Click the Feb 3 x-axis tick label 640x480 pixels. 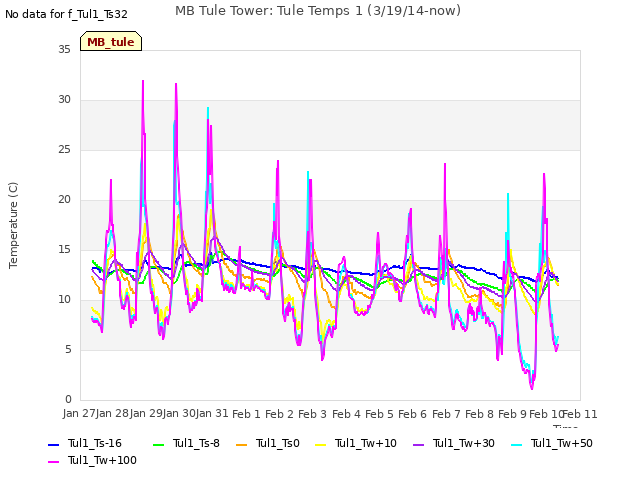tap(313, 414)
